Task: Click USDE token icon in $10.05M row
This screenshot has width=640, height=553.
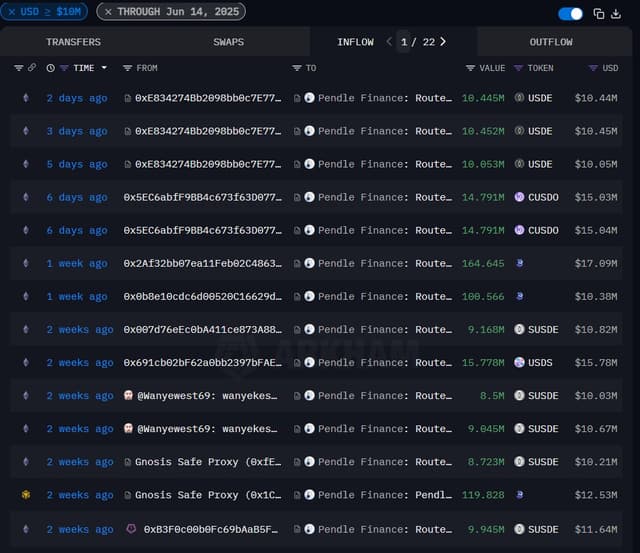Action: point(519,164)
